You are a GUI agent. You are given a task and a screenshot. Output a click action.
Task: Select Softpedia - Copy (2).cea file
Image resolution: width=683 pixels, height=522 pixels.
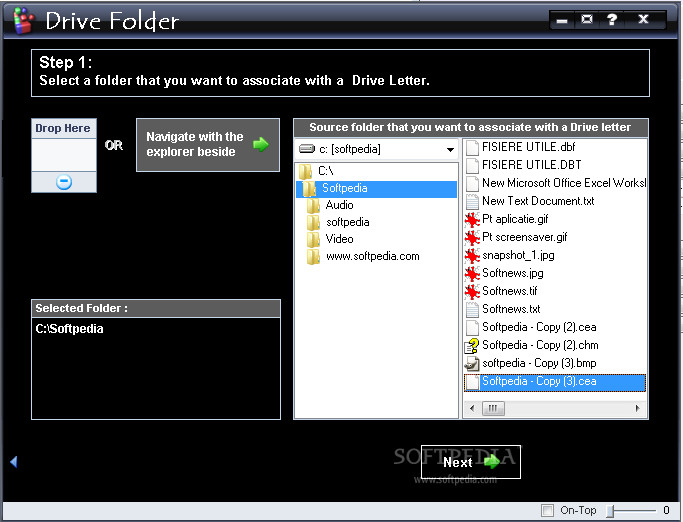pyautogui.click(x=539, y=327)
